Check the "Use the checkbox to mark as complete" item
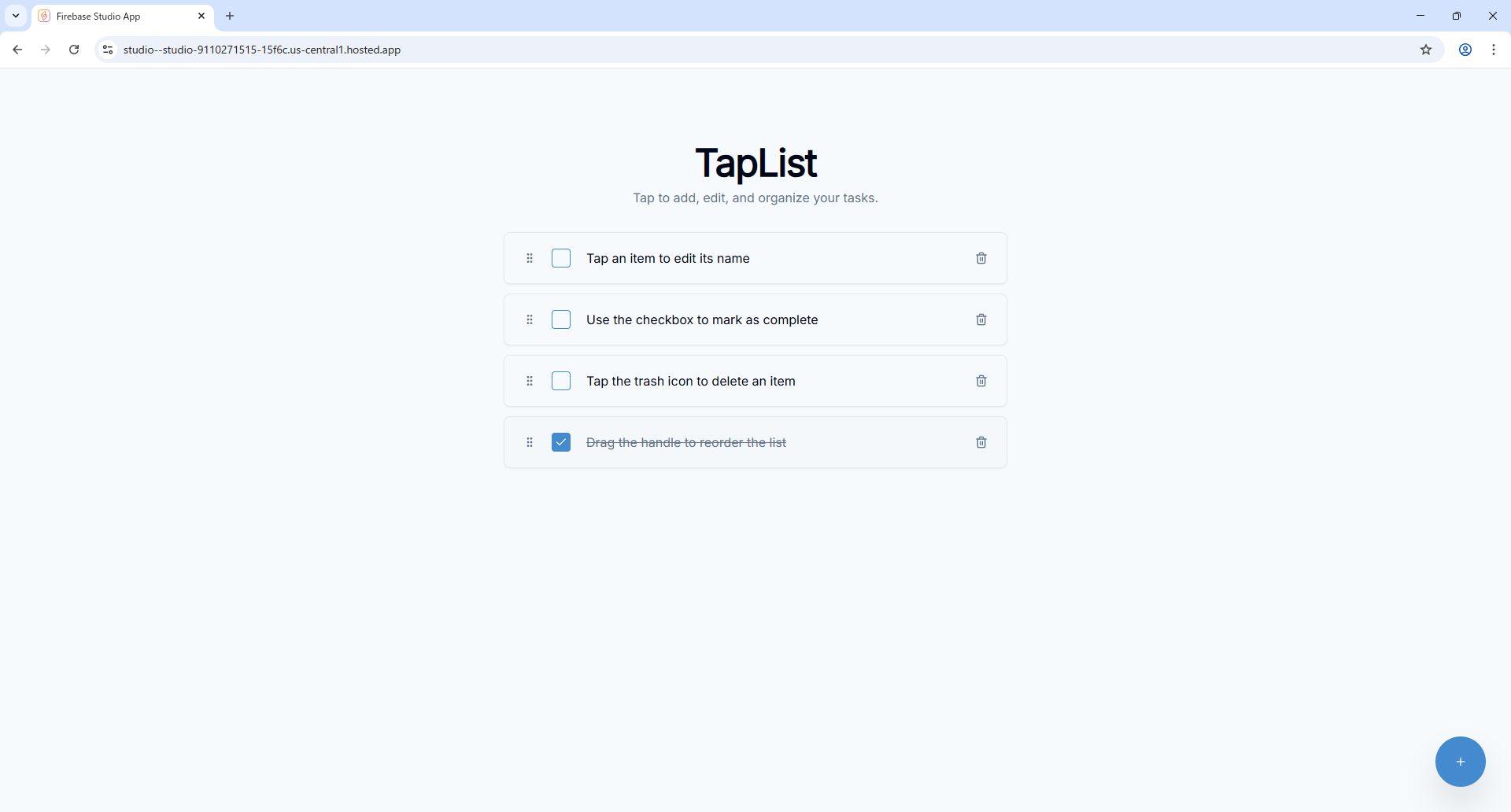 coord(561,319)
